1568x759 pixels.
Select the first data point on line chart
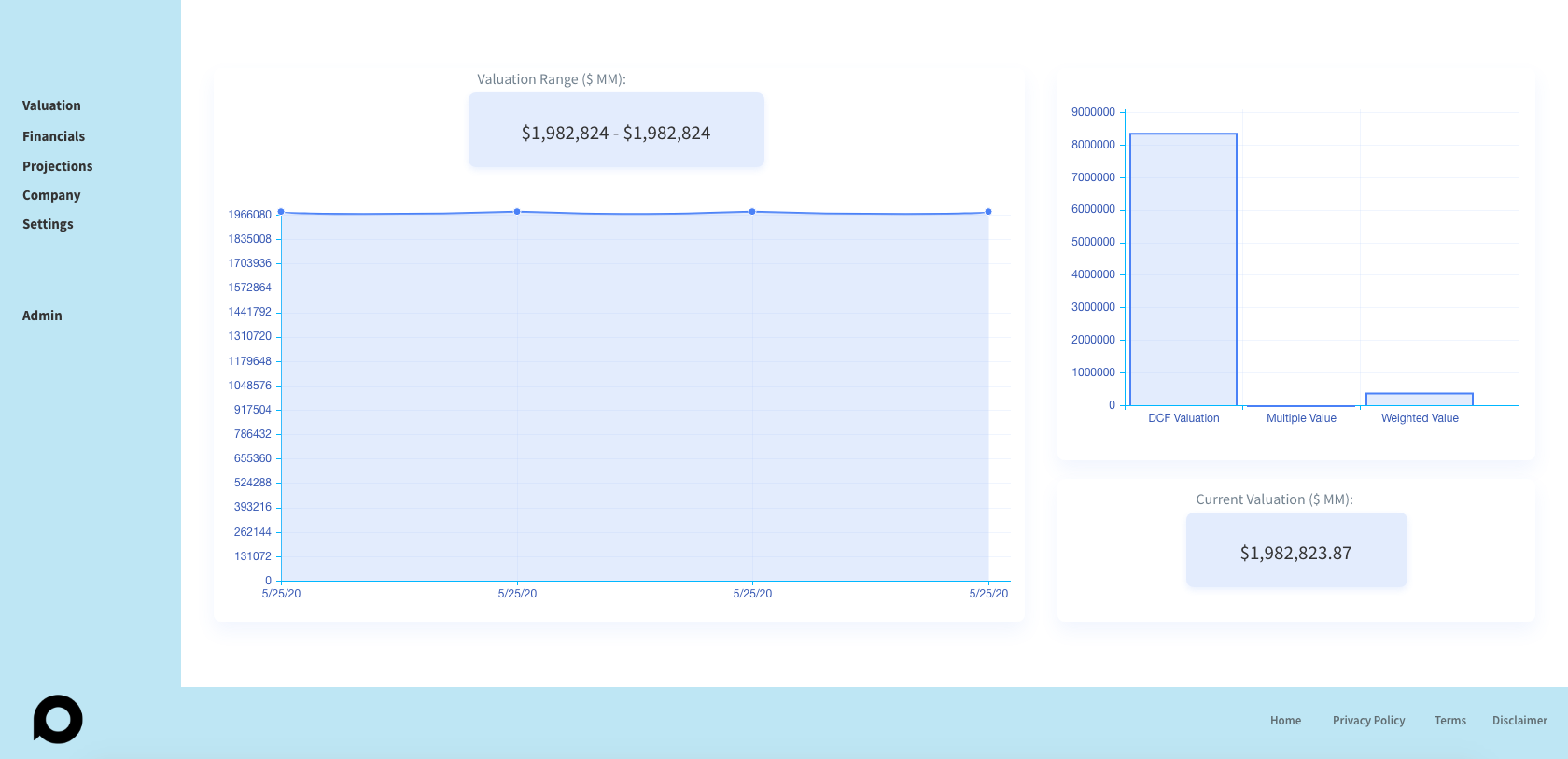click(x=281, y=212)
